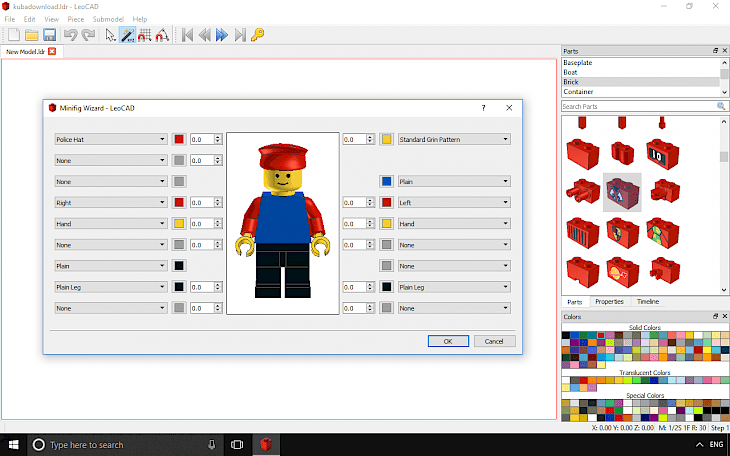The width and height of the screenshot is (730, 456).
Task: Open the View menu
Action: (x=51, y=19)
